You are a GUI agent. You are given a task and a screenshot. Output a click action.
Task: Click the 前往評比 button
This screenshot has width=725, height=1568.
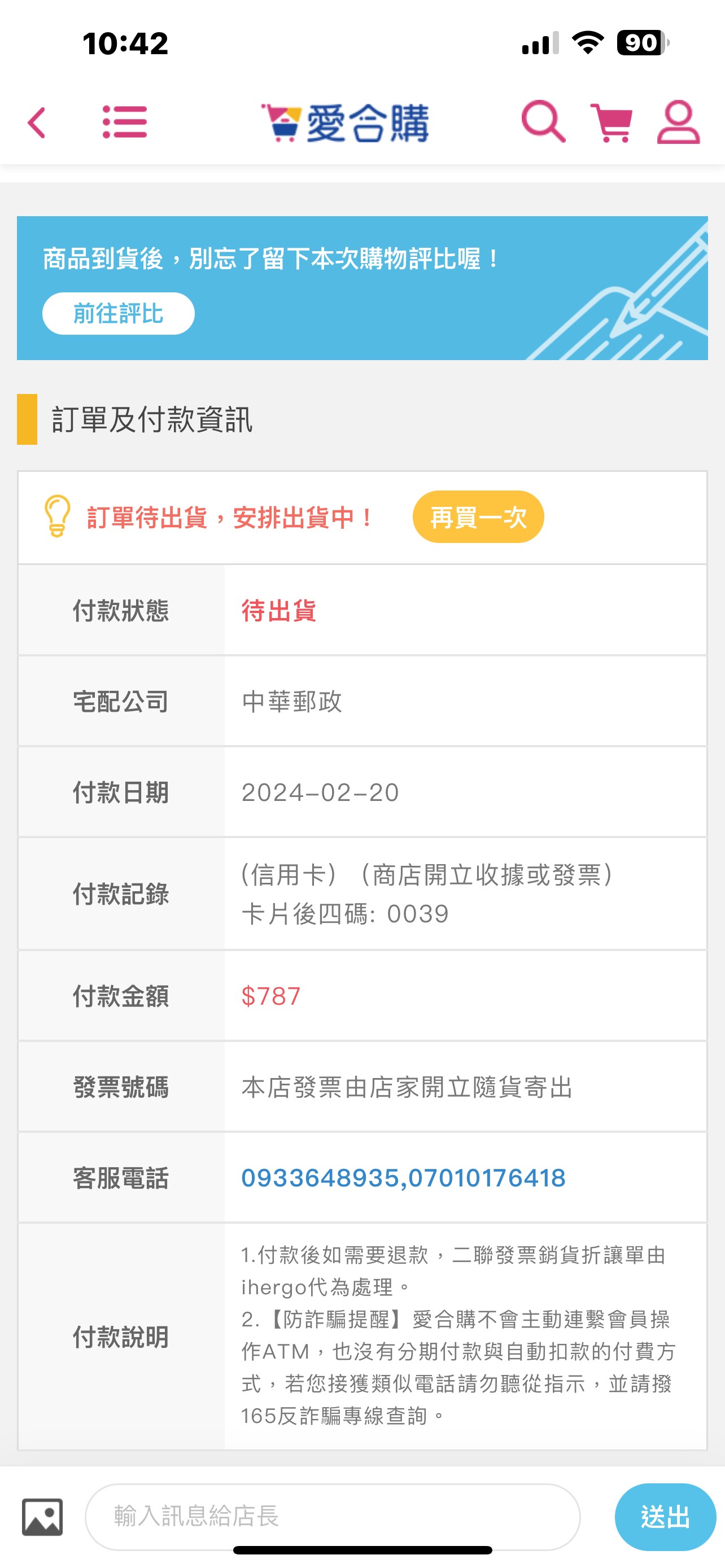tap(118, 313)
